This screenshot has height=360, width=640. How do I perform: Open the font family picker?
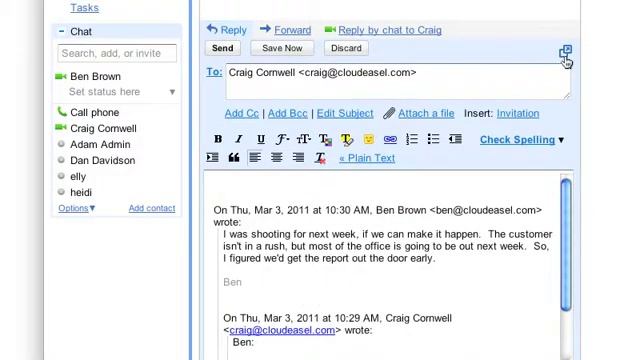click(282, 139)
